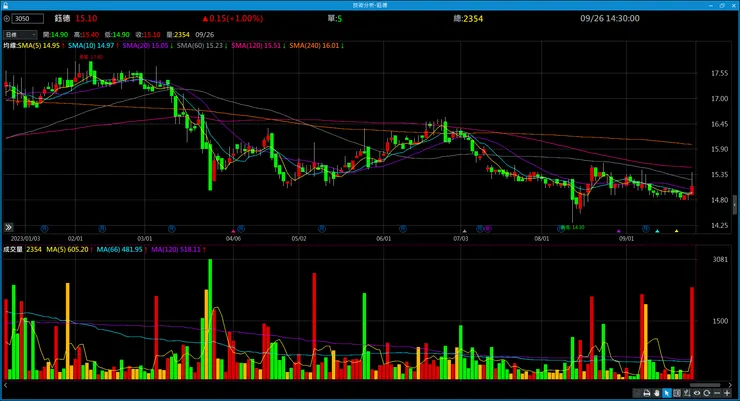Click the 17.55 price axis label

(x=719, y=73)
